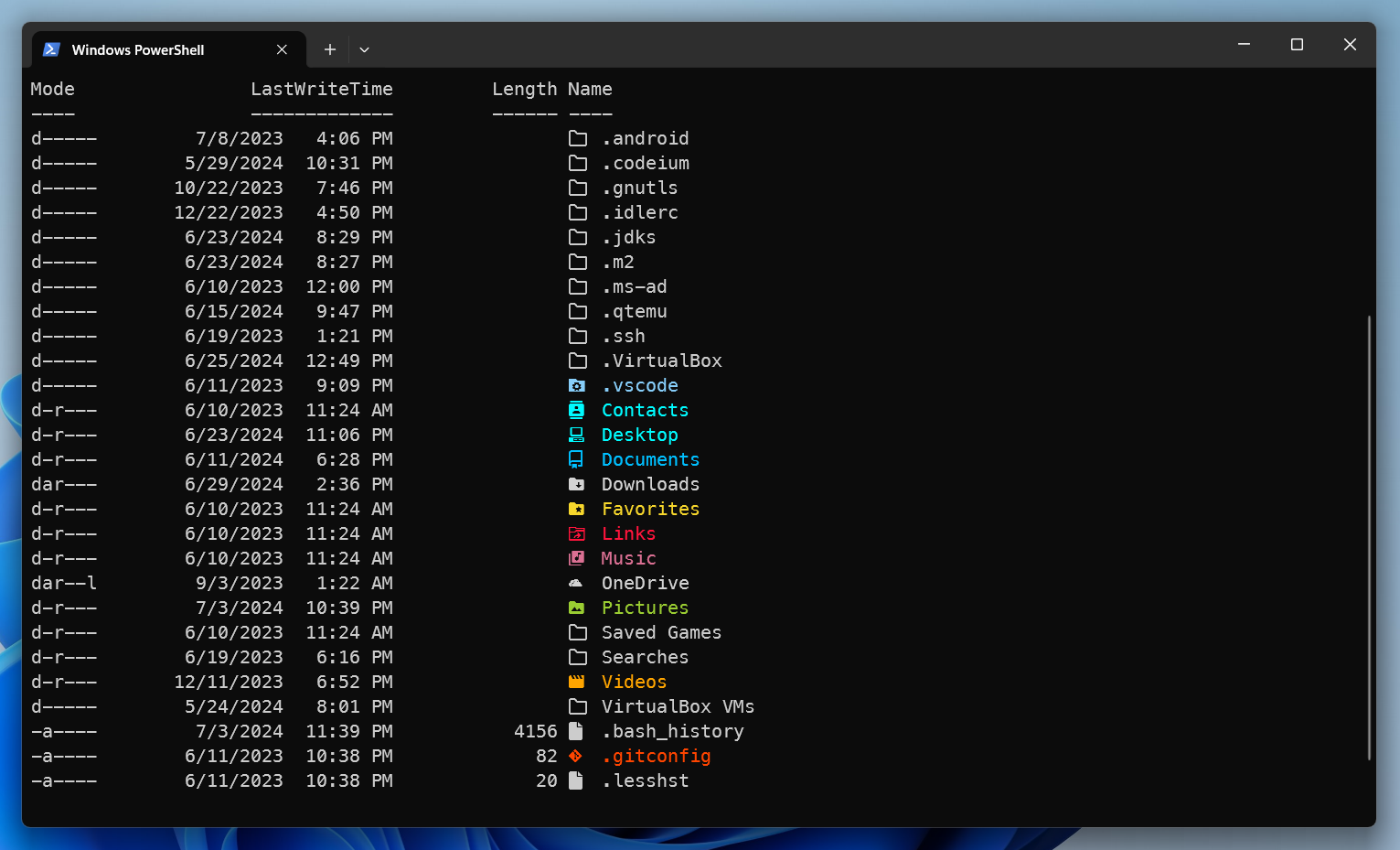Click the Favorites directory name
1400x850 pixels.
(651, 509)
